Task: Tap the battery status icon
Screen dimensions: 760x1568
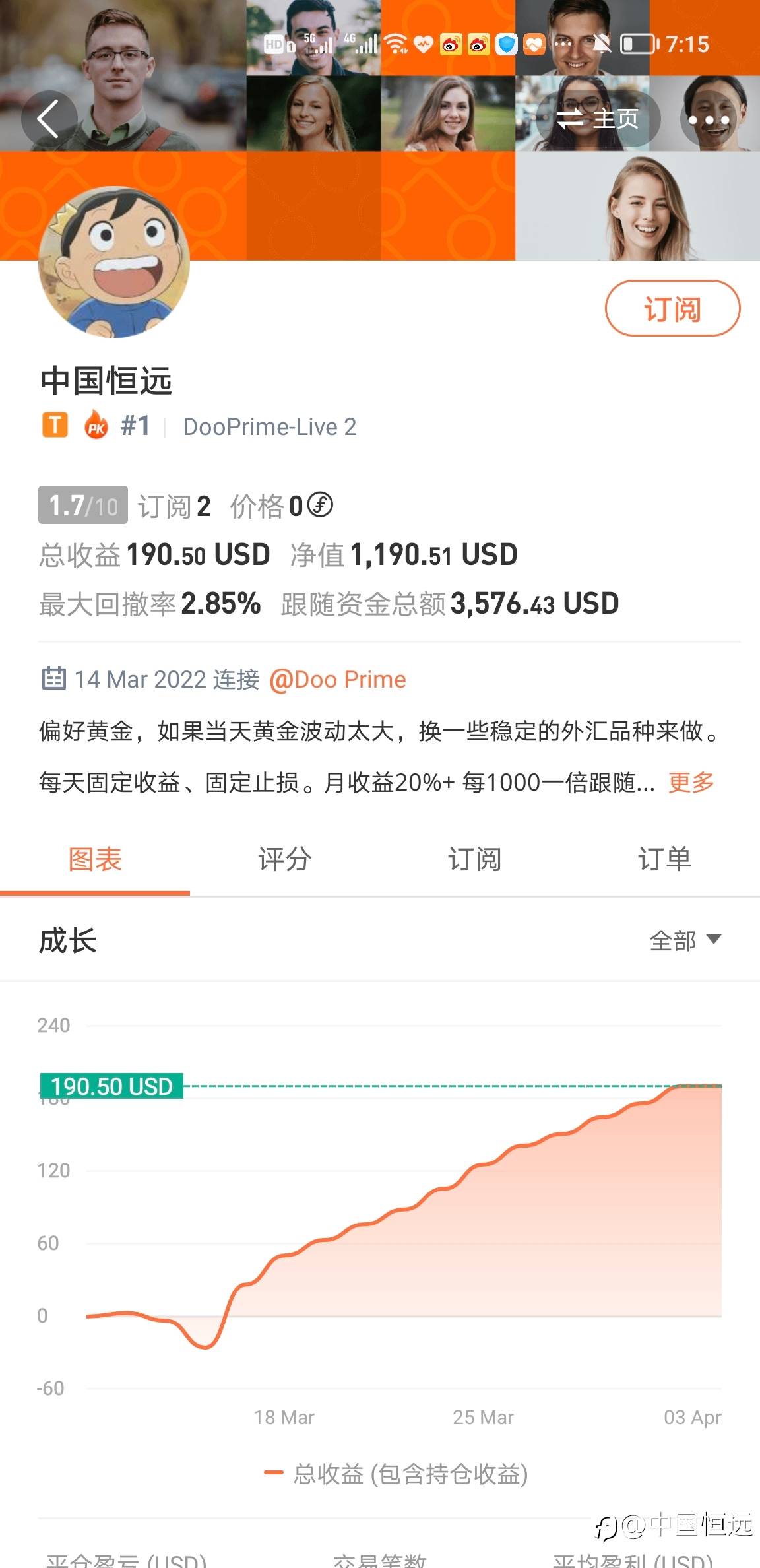Action: point(639,44)
